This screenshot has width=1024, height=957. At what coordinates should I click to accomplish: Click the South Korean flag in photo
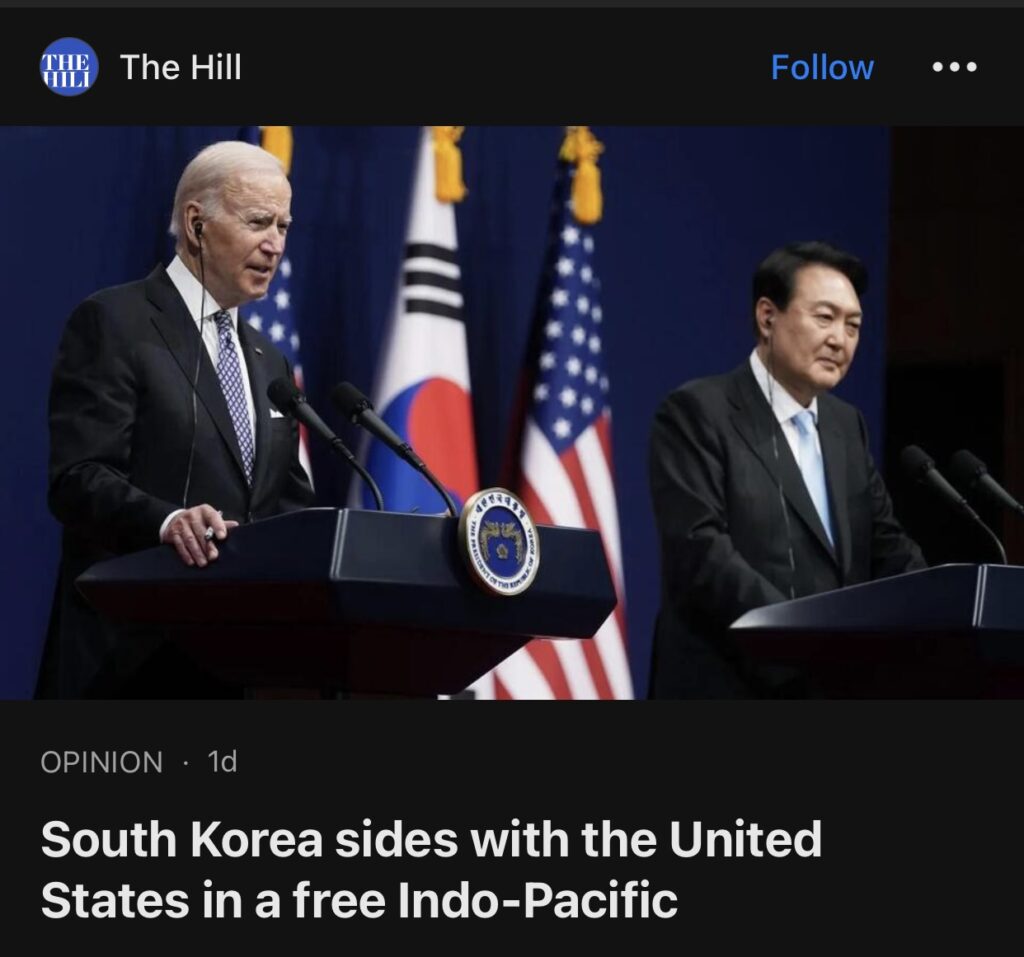coord(424,340)
